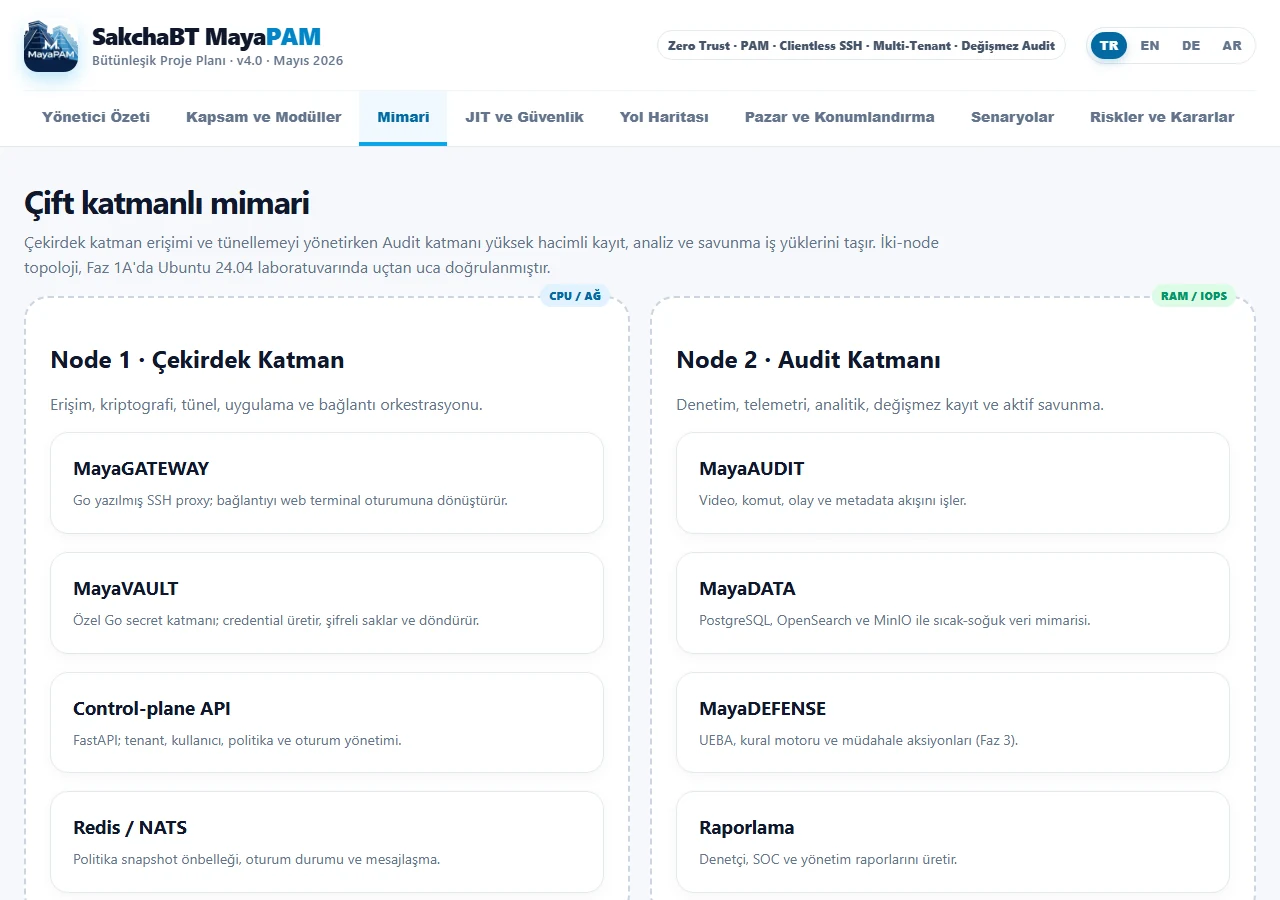Click 'UEBA, kural motoru' description text
1280x900 pixels.
pos(858,740)
